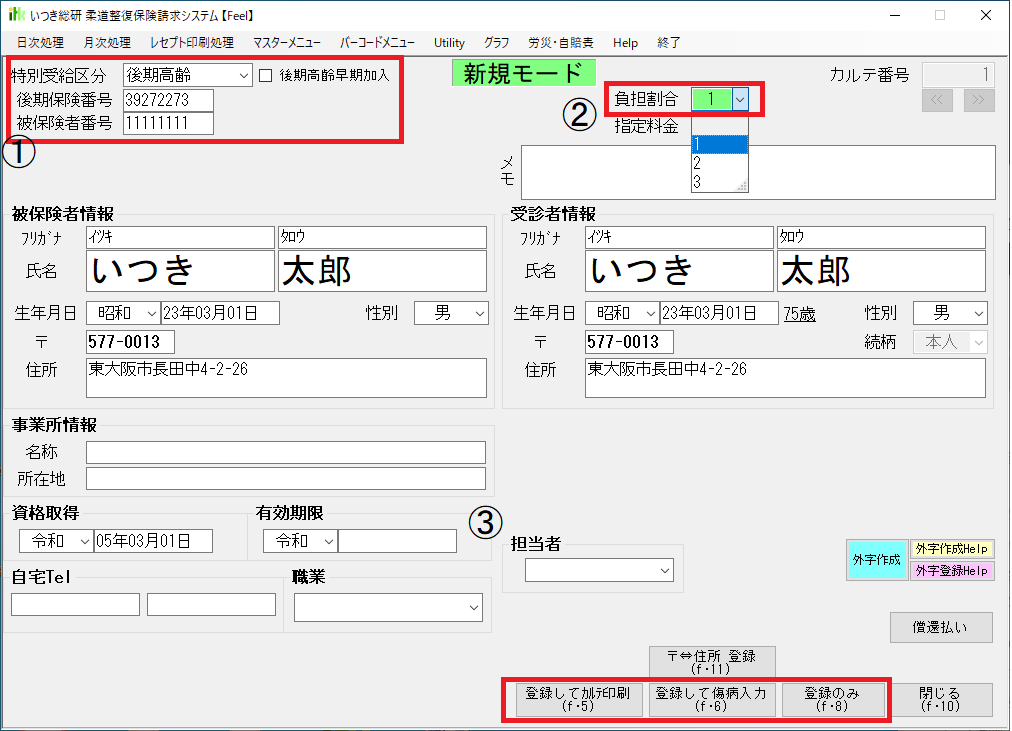1012x731 pixels.
Task: Open the 外字登録Help pink button
Action: click(953, 570)
